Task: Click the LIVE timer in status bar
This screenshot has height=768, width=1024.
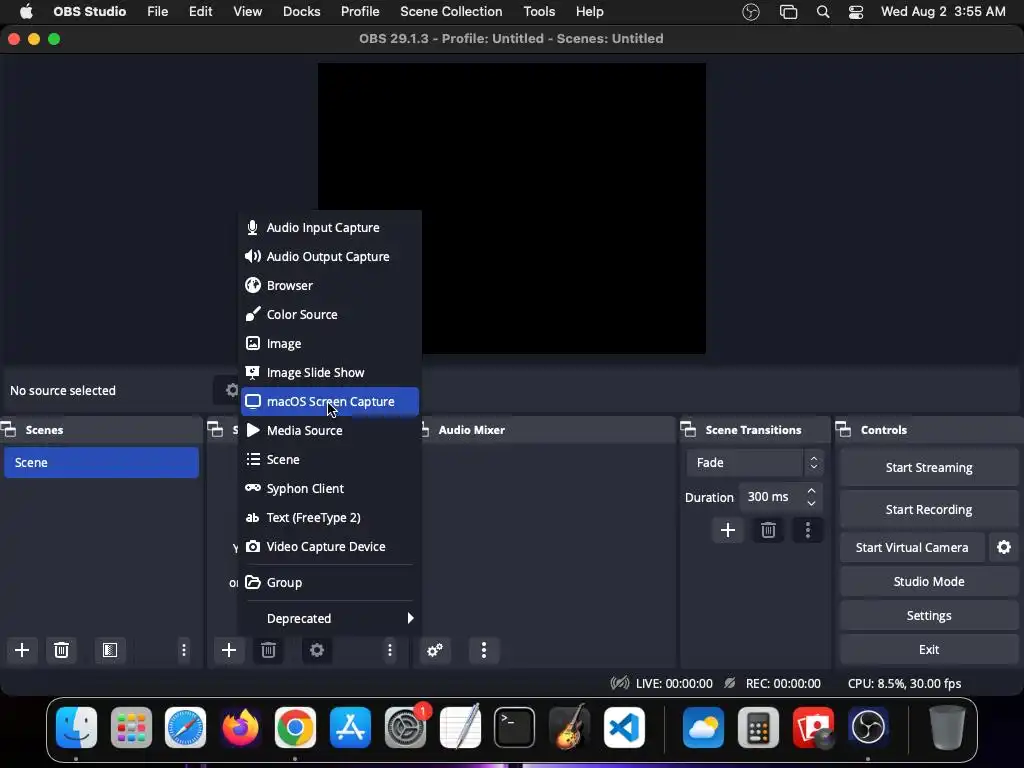Action: pos(674,684)
